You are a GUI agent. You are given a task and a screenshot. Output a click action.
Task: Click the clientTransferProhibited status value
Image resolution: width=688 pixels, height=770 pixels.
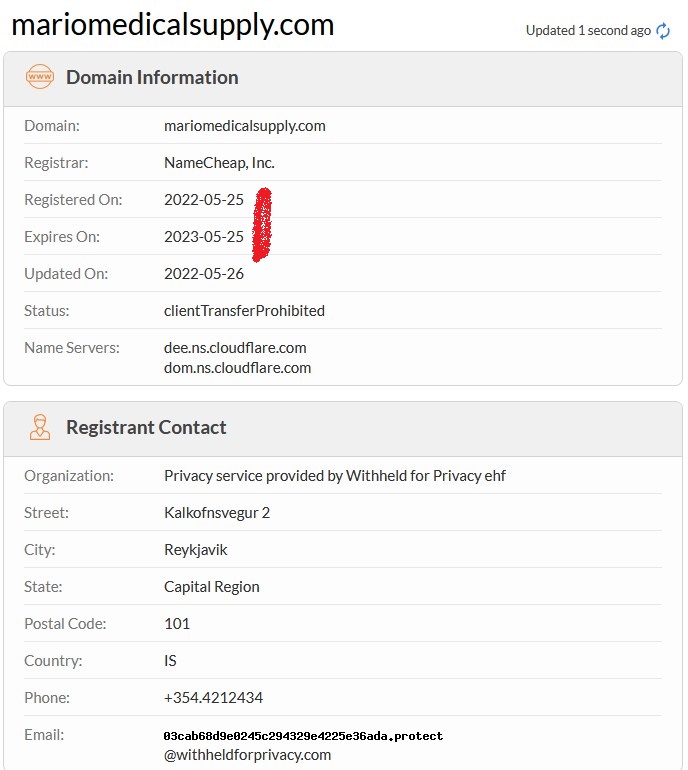click(245, 311)
